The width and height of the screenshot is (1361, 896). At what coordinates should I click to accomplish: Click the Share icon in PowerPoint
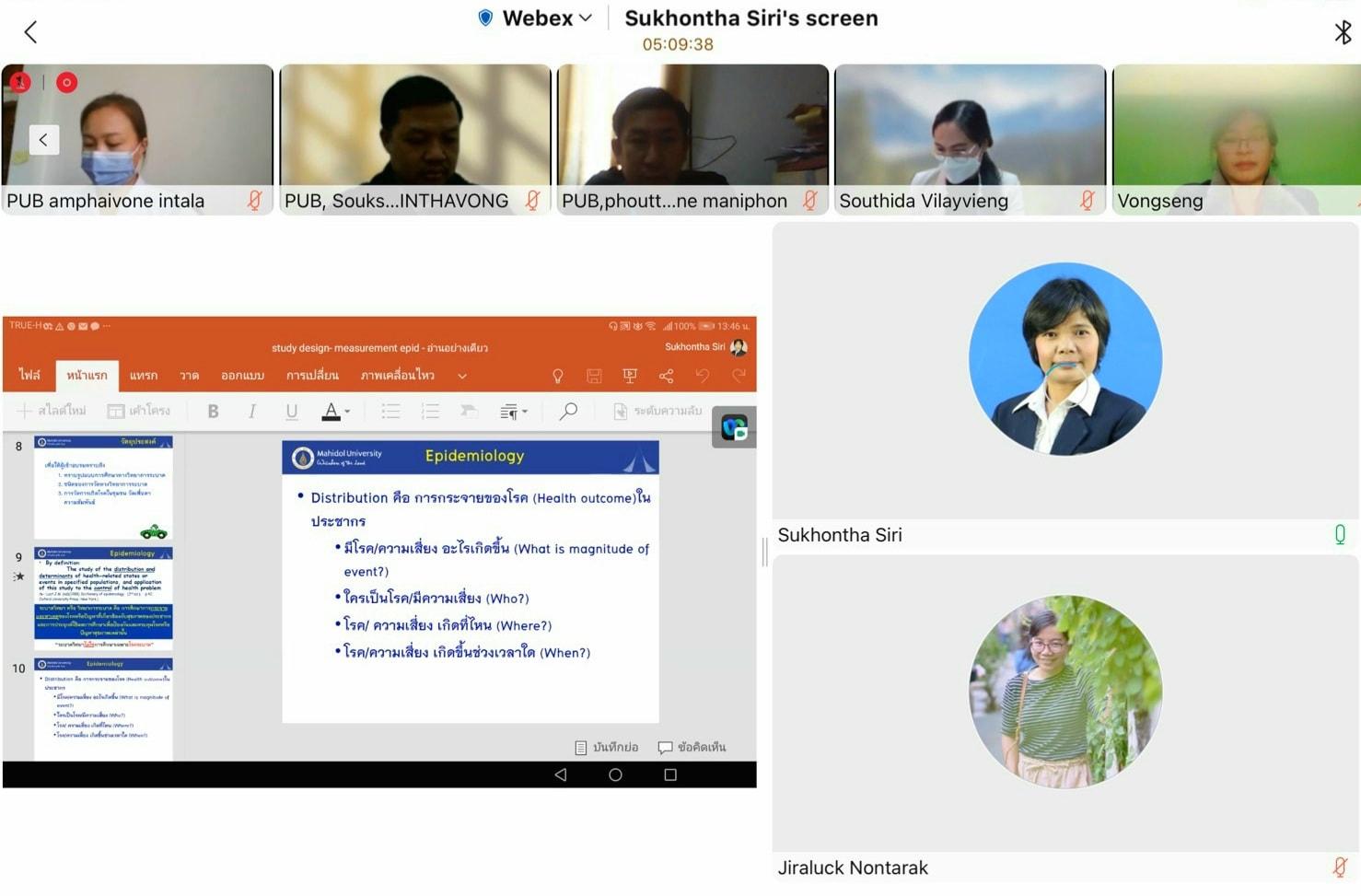666,376
